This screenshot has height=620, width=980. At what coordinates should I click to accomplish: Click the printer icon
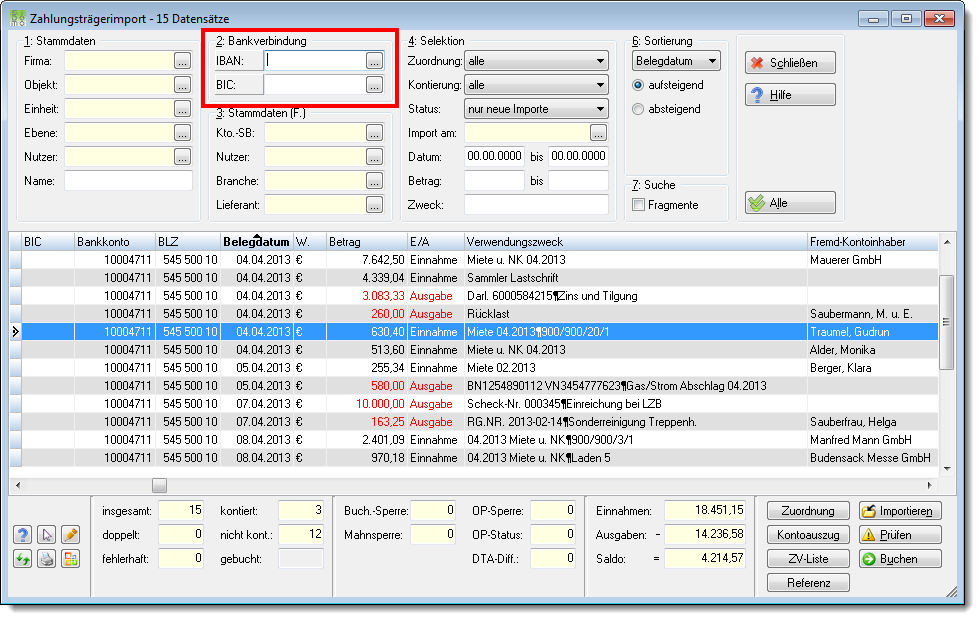pos(47,559)
